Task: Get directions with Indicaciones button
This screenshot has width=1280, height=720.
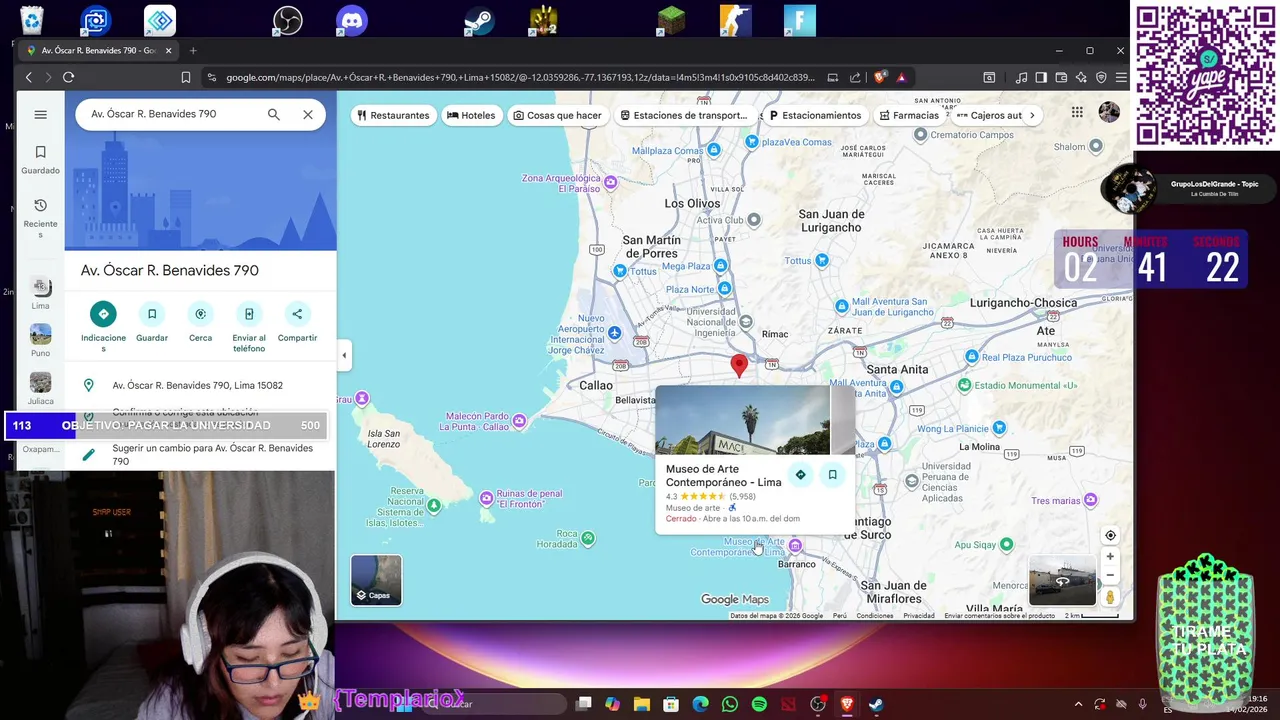Action: click(103, 326)
